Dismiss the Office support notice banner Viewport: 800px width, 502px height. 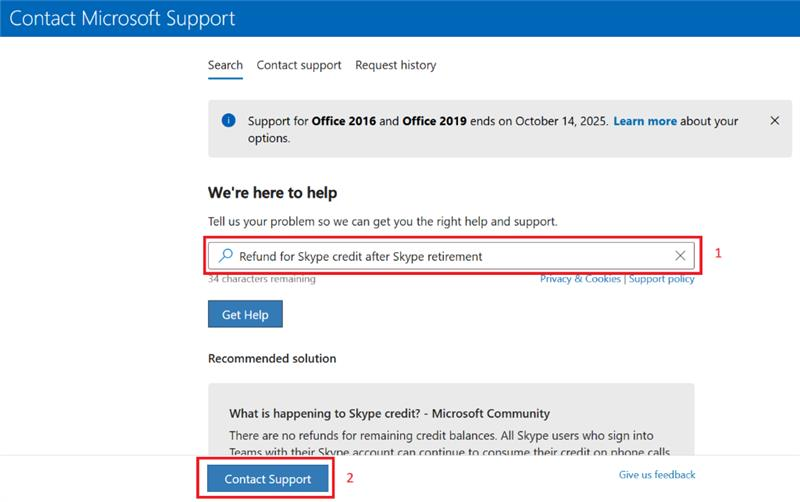click(774, 121)
